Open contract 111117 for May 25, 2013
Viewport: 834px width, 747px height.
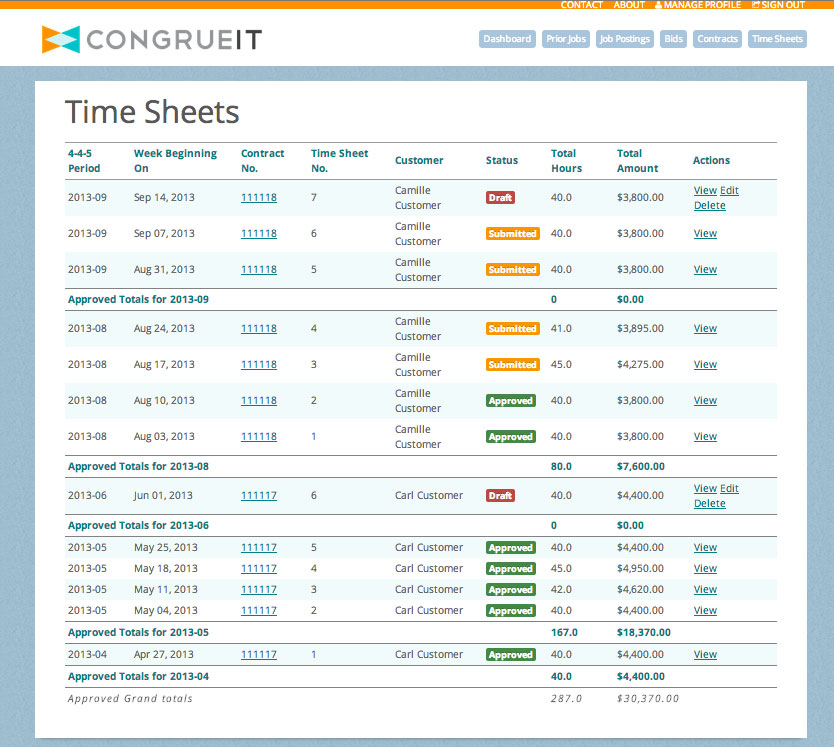coord(259,547)
